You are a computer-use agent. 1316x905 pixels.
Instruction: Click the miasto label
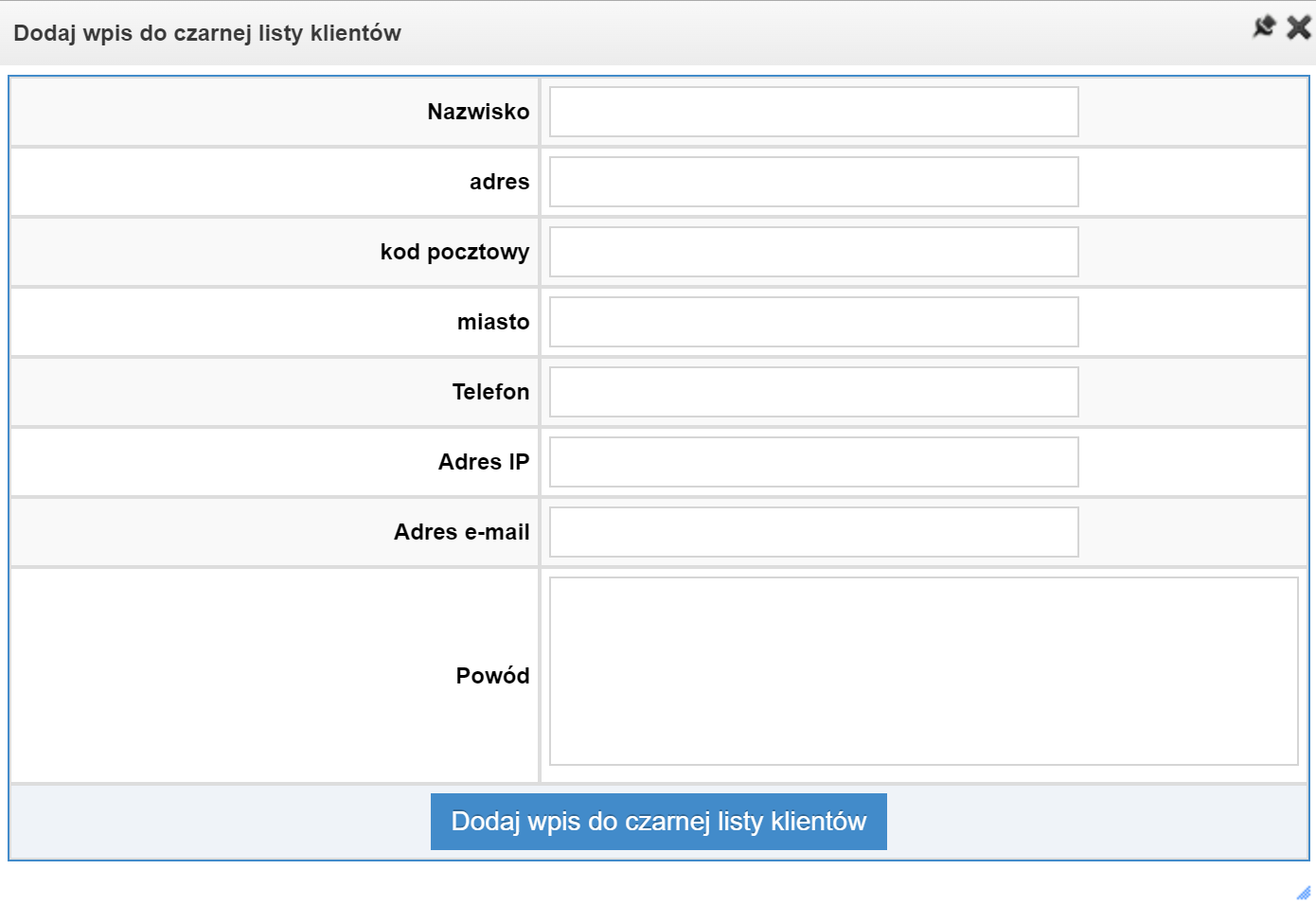493,322
